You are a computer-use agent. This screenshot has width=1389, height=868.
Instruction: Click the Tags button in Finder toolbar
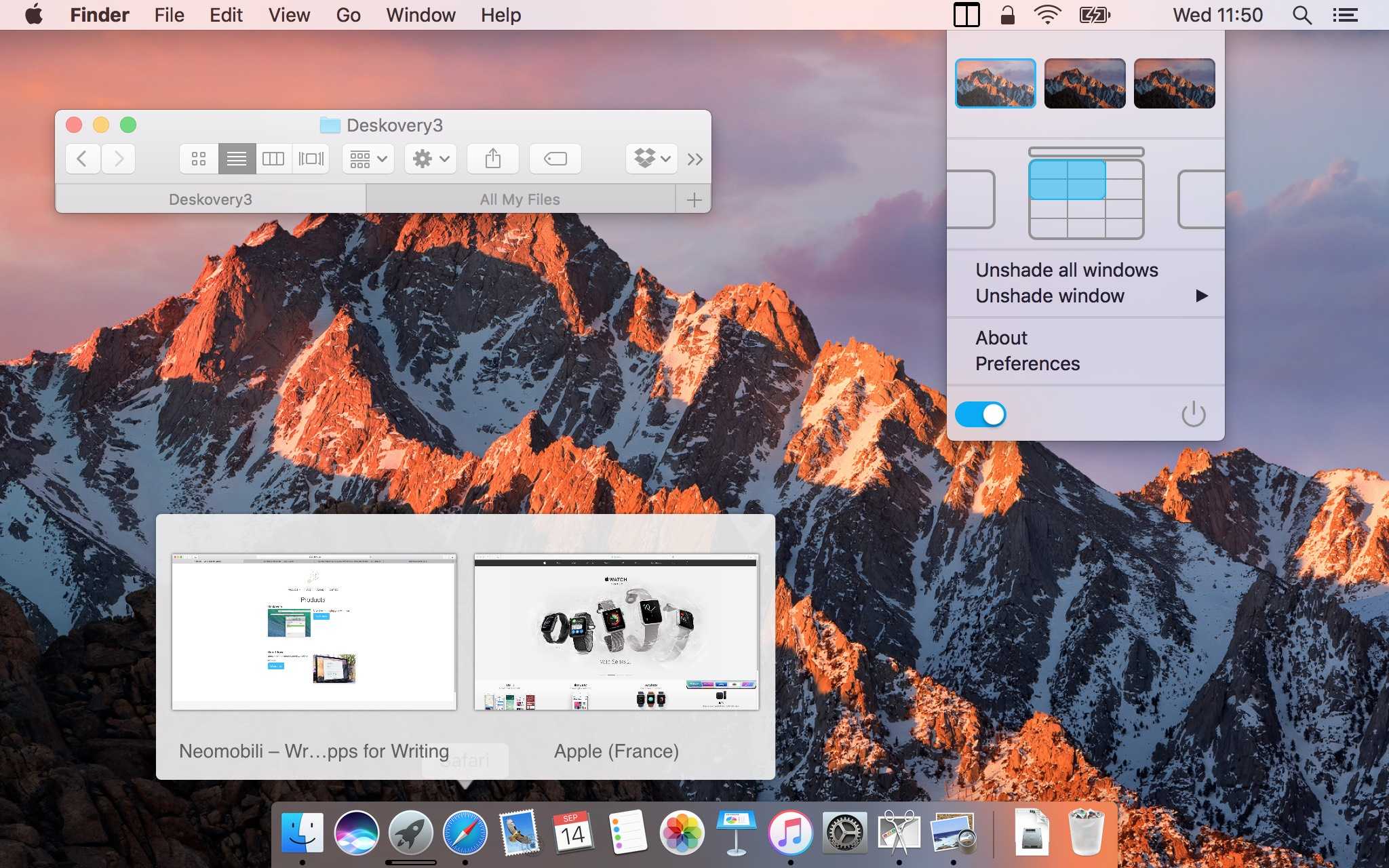click(x=554, y=159)
